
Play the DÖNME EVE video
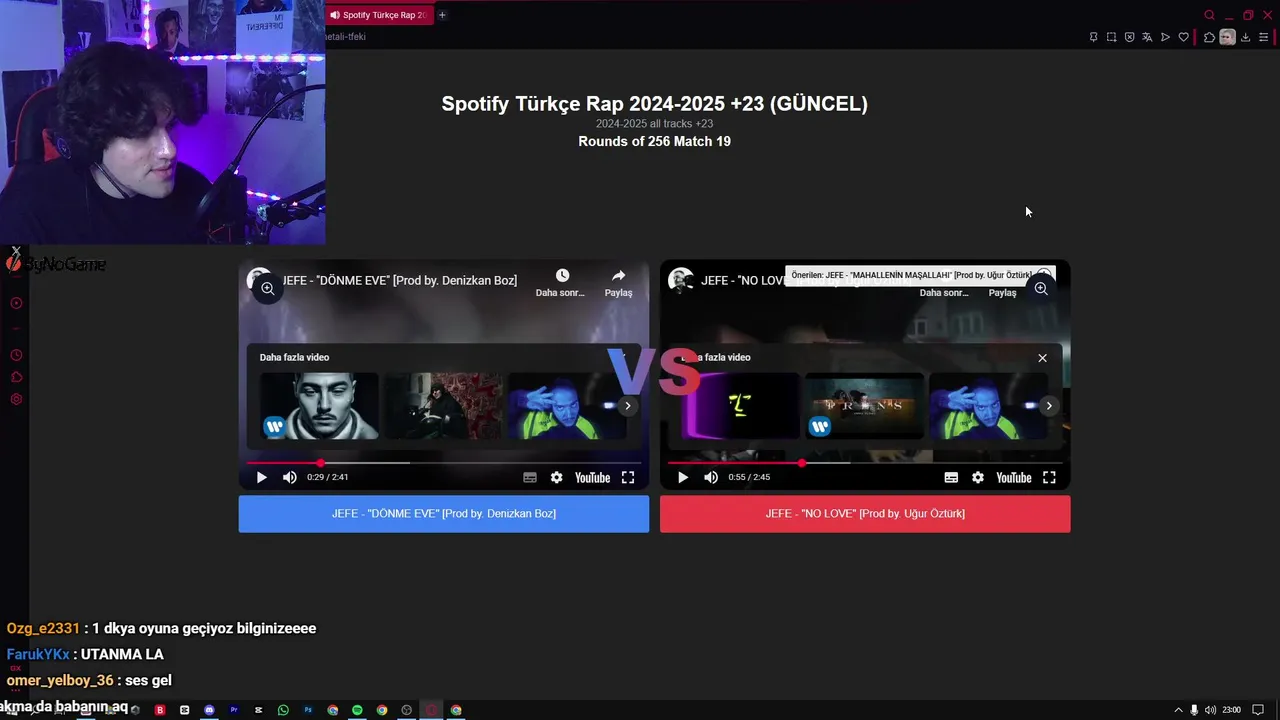click(x=261, y=478)
